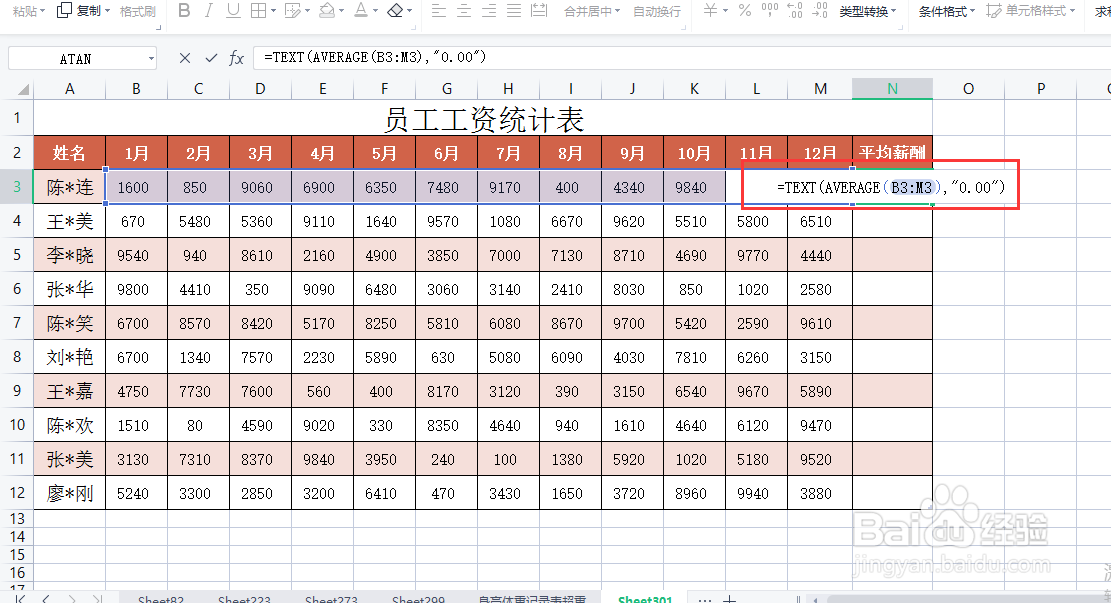Toggle underline formatting in the toolbar
Viewport: 1111px width, 603px height.
[x=233, y=11]
